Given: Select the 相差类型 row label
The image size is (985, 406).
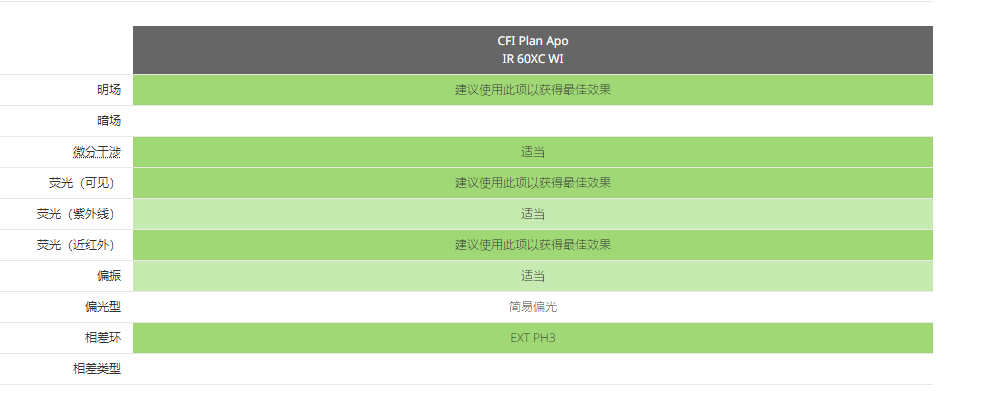Looking at the screenshot, I should pyautogui.click(x=97, y=369).
